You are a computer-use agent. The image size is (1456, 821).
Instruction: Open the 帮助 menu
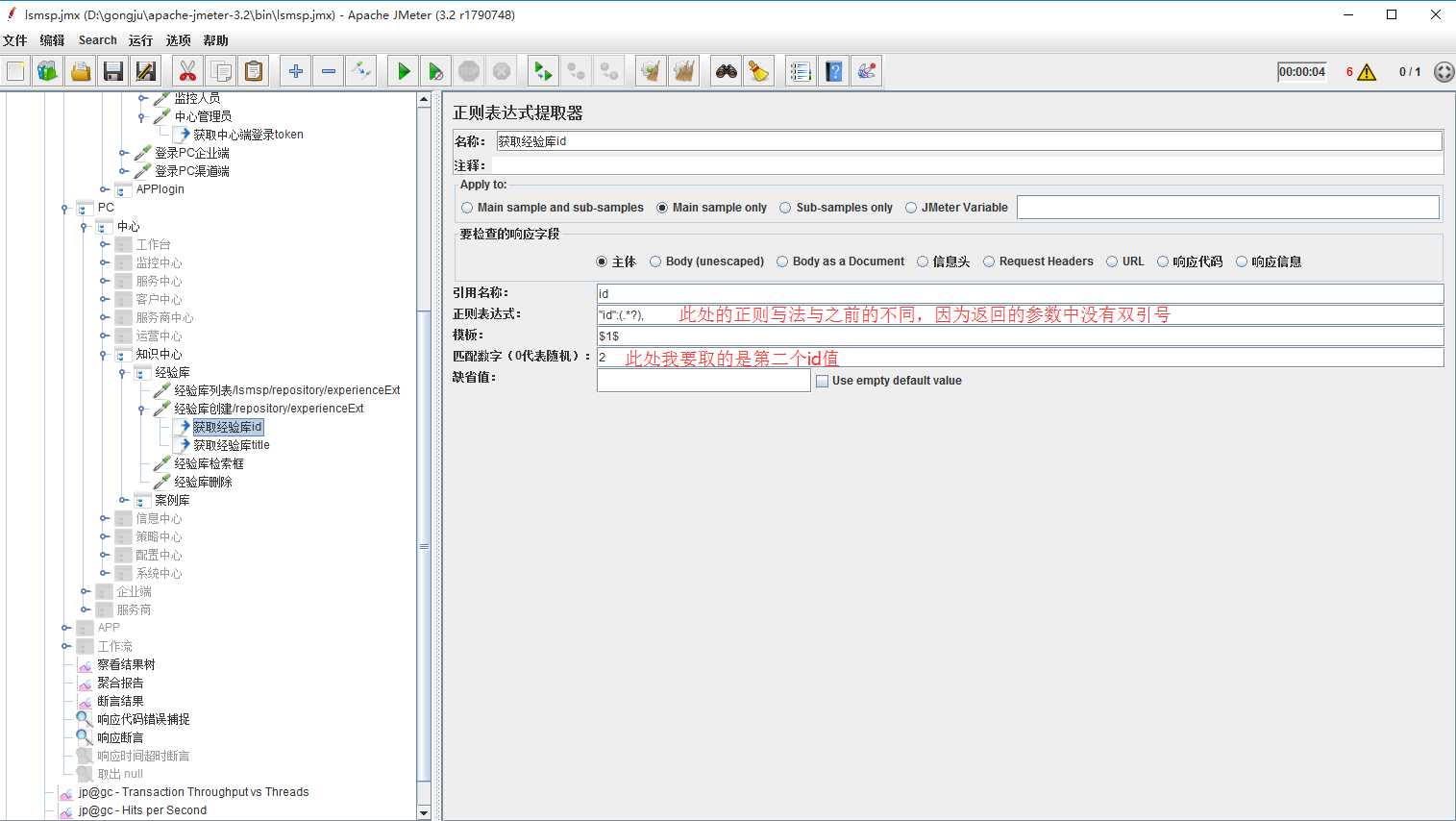click(215, 40)
